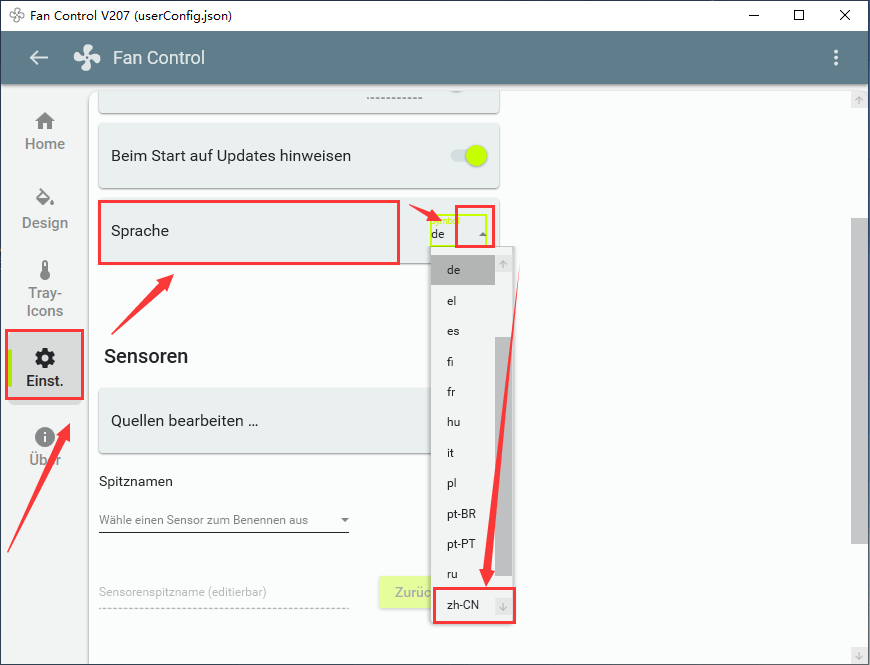The image size is (870, 665).
Task: Click the Sensorenspitzname text field
Action: click(224, 592)
